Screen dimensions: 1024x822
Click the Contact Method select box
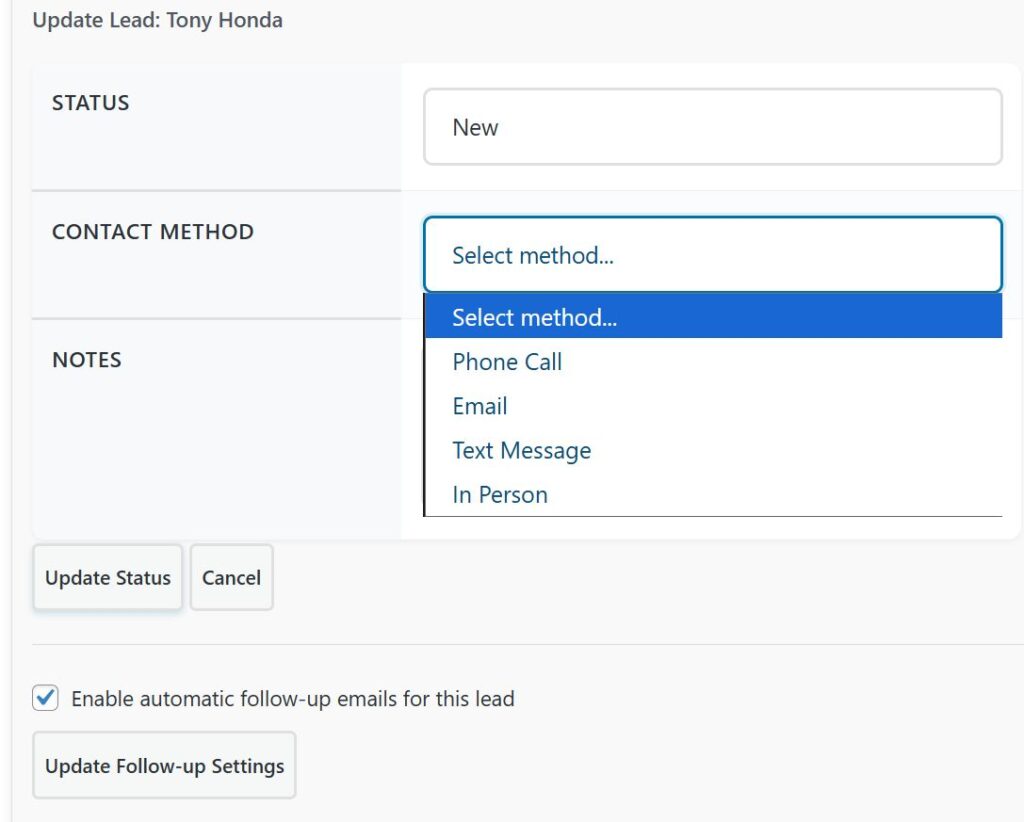(x=712, y=255)
